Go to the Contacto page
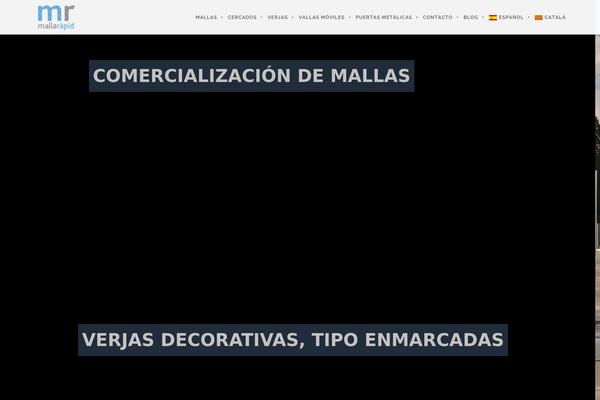 [x=437, y=17]
